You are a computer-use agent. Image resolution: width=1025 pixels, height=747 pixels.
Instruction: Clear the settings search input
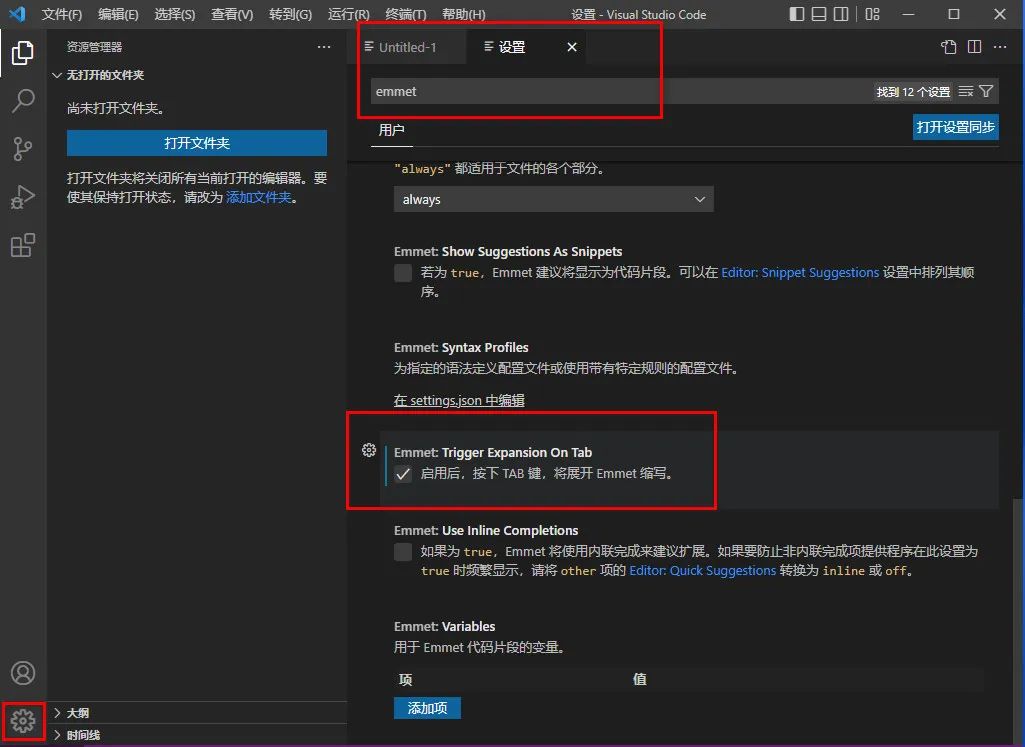click(x=966, y=91)
